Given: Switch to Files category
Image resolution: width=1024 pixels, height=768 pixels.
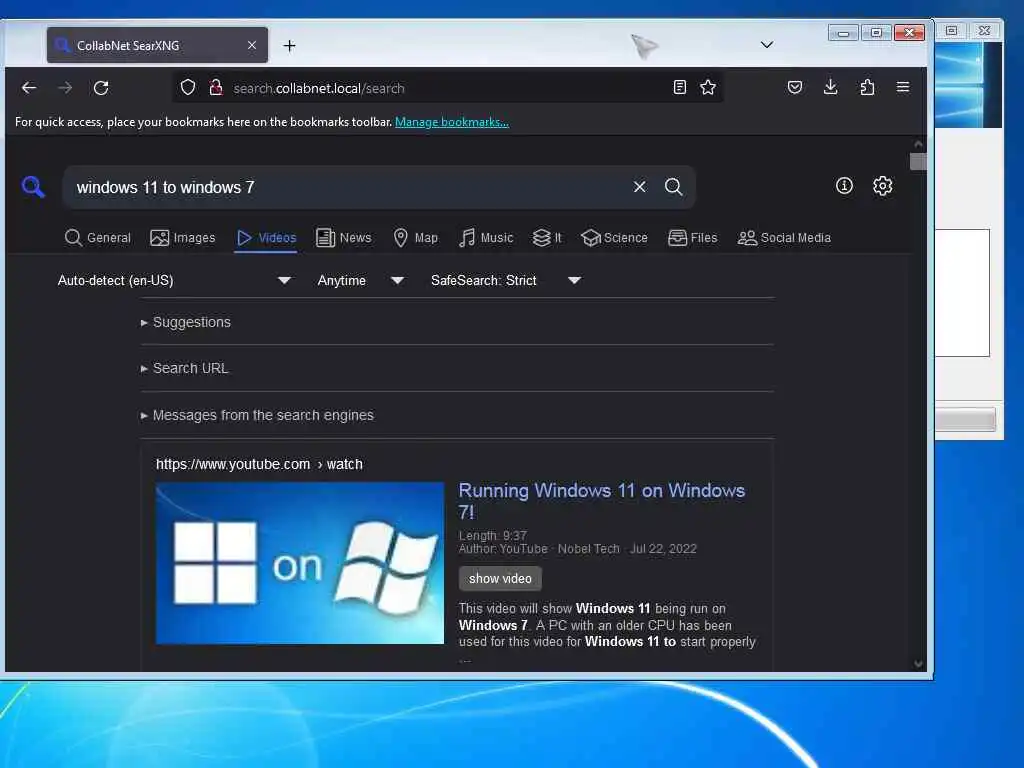Looking at the screenshot, I should click(x=692, y=238).
